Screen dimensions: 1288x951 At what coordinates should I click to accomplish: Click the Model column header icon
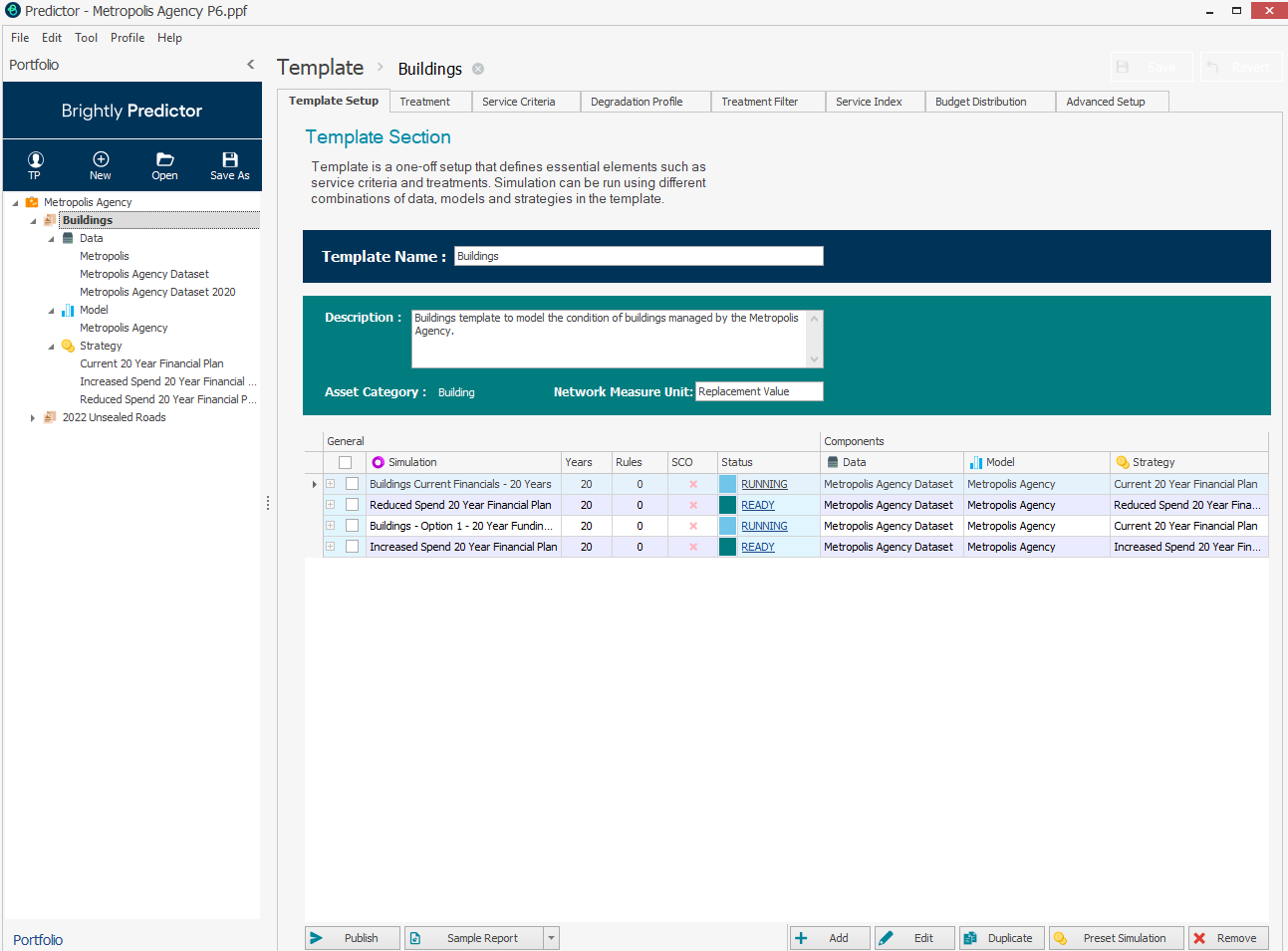(x=976, y=462)
